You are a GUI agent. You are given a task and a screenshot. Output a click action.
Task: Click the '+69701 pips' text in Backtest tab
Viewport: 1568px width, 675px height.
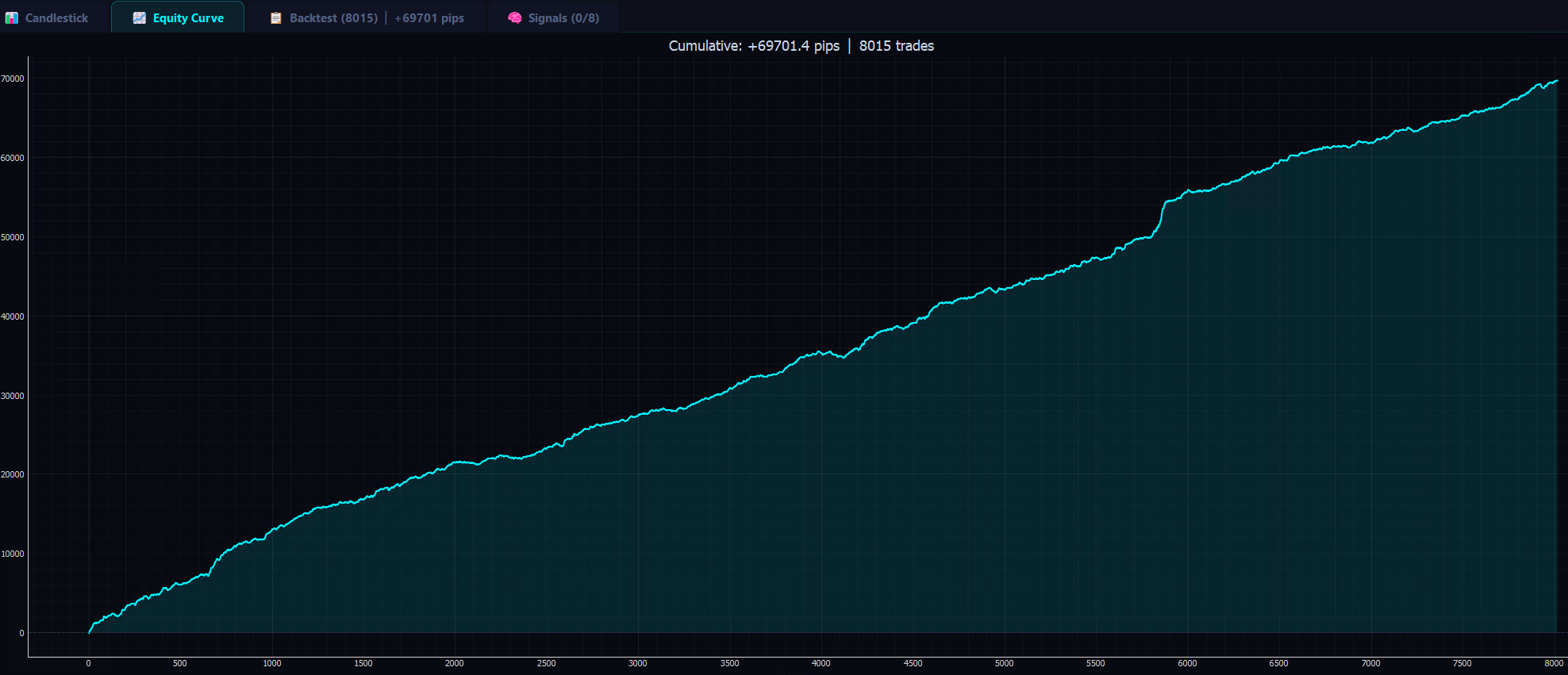pyautogui.click(x=429, y=17)
